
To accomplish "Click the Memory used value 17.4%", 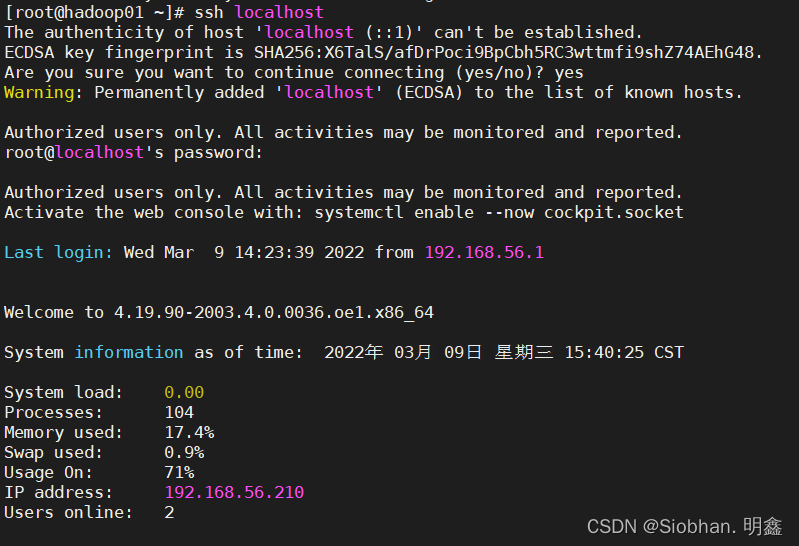I will 189,432.
